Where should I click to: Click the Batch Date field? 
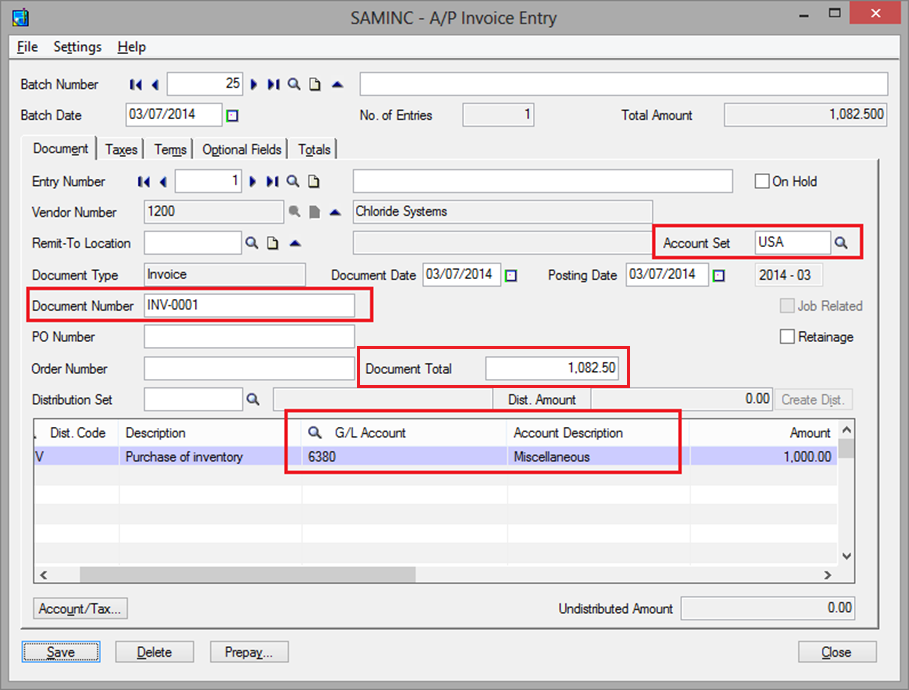tap(174, 115)
